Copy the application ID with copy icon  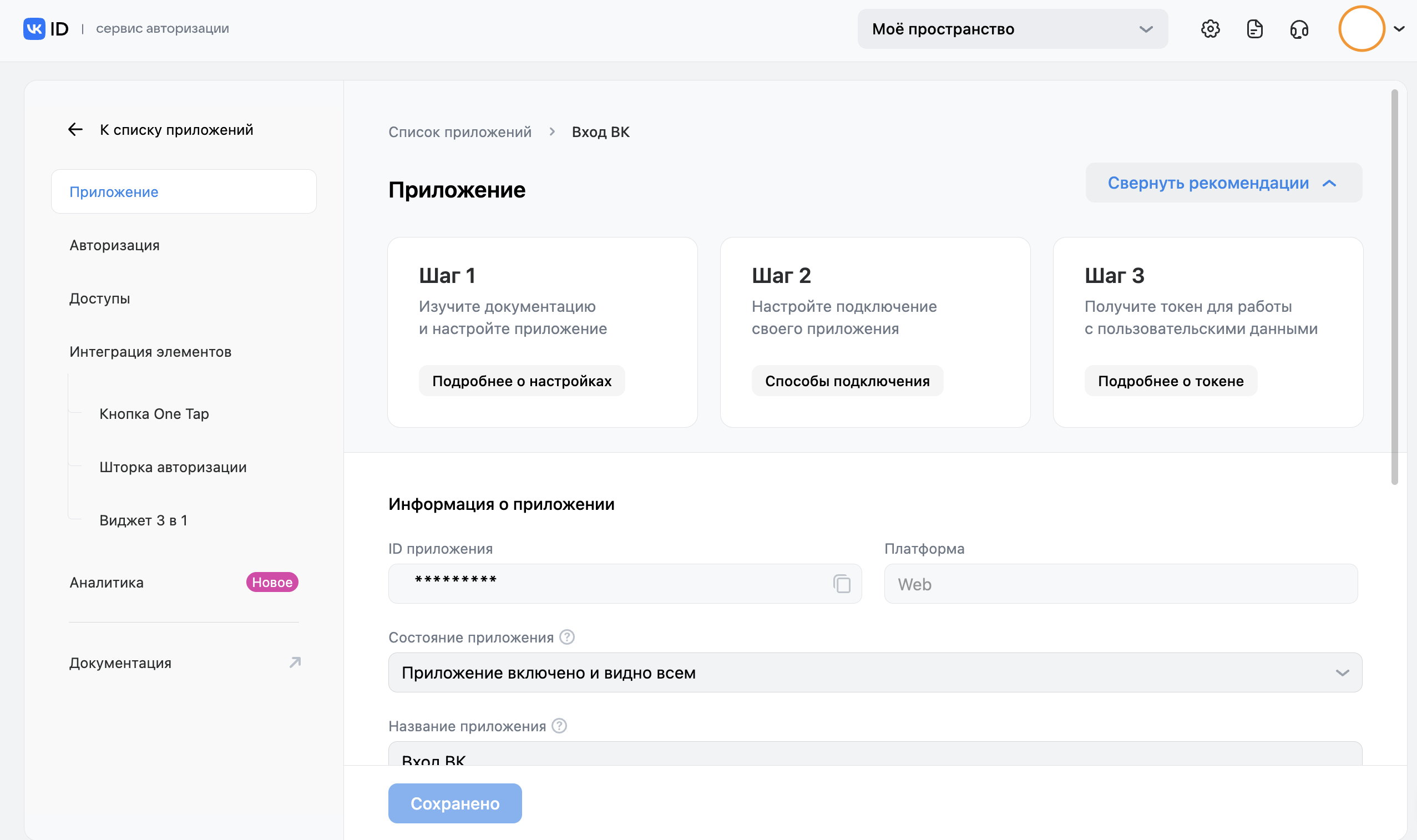click(x=842, y=584)
